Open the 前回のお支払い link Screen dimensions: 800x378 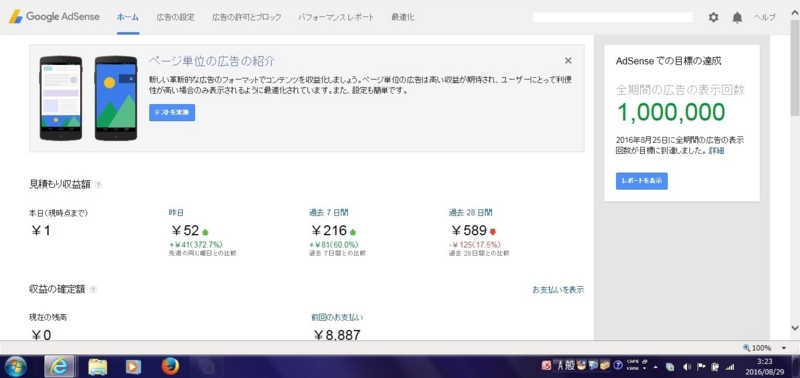point(337,317)
